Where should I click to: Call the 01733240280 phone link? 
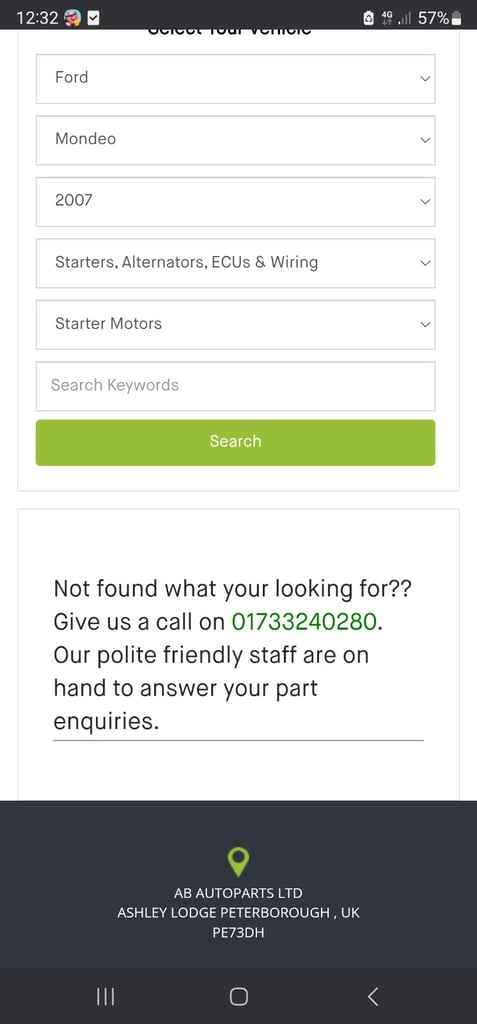(304, 621)
